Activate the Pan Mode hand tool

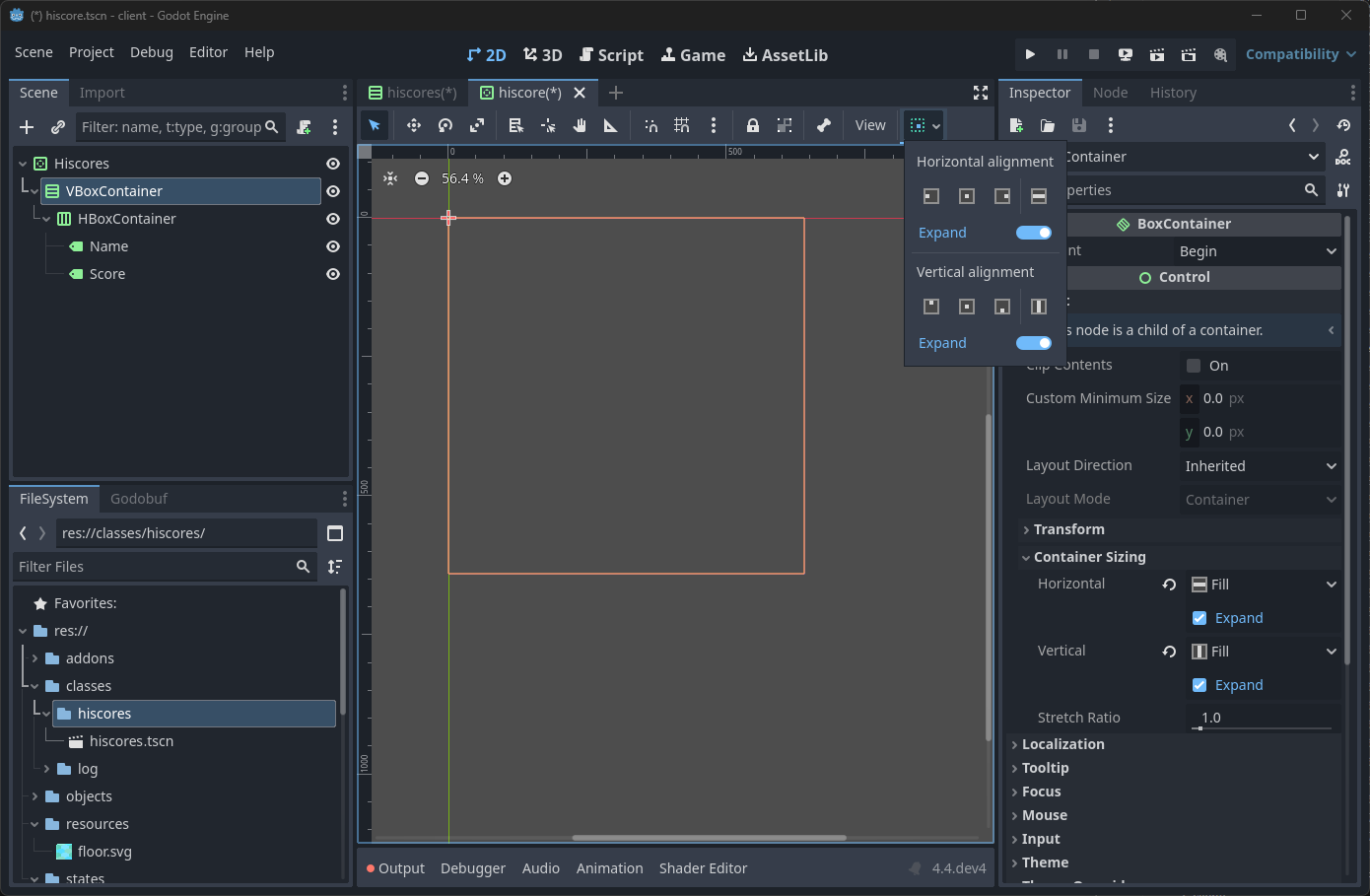pos(580,125)
